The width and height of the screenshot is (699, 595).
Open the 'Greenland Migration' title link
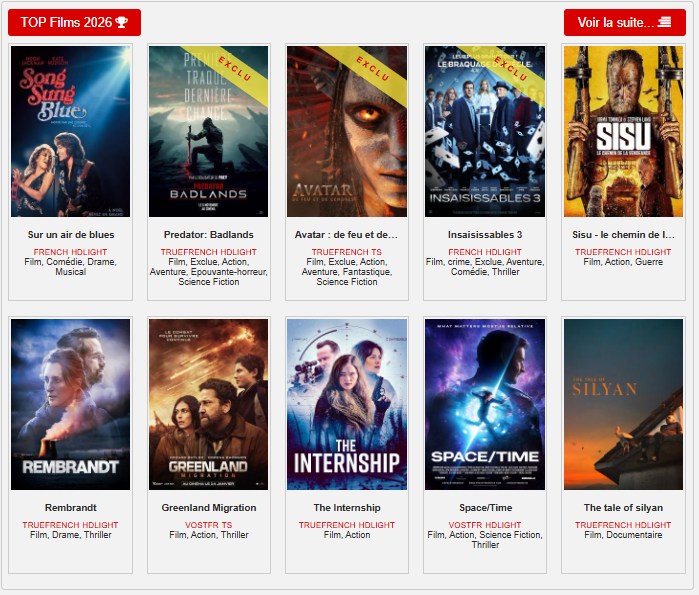(x=208, y=508)
